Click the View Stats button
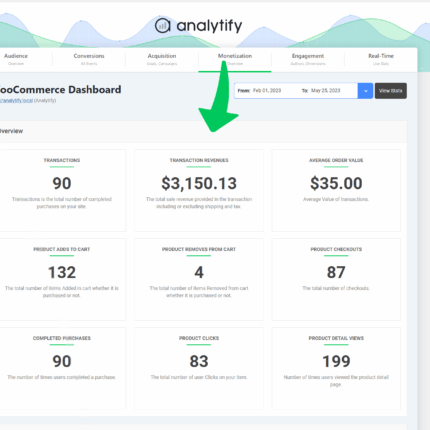430x430 pixels. (391, 91)
